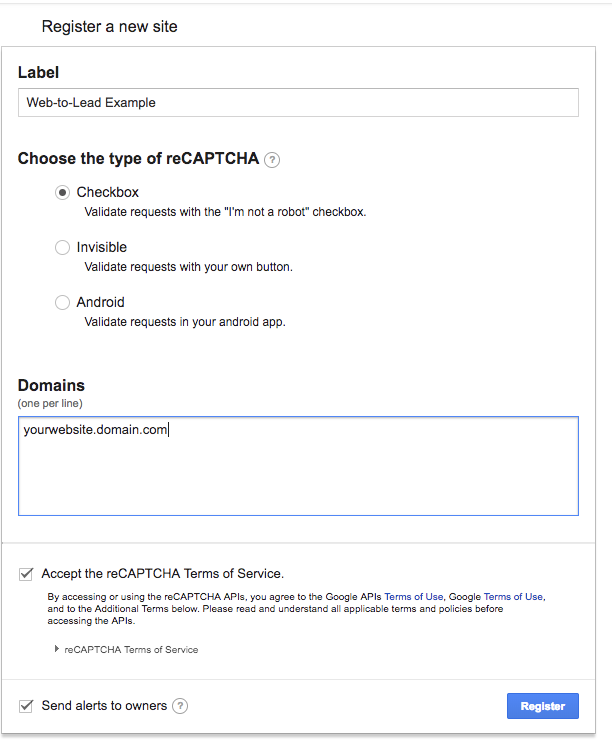
Task: Click the "Validate requests with your own button" description
Action: (x=188, y=267)
